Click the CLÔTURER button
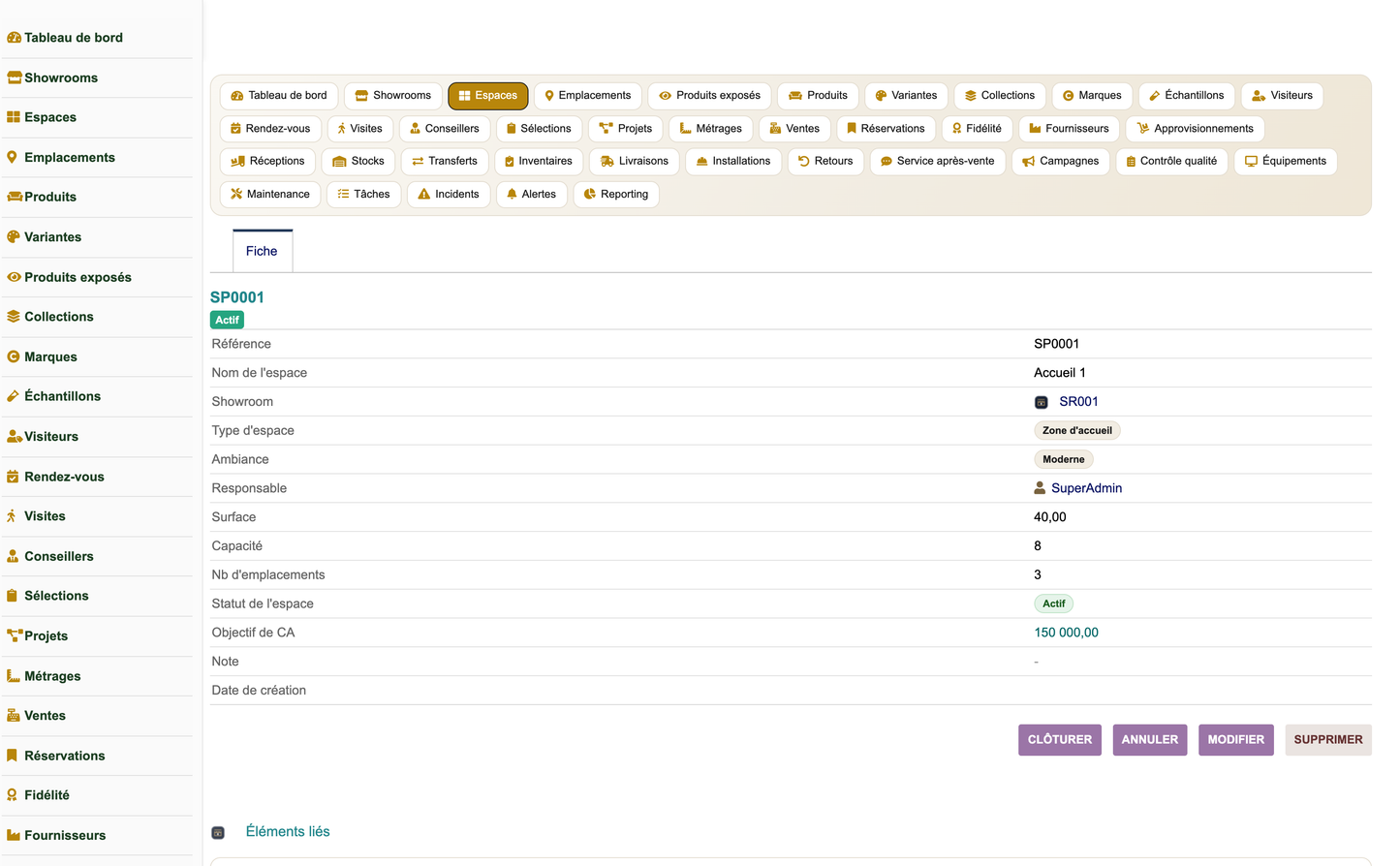 pyautogui.click(x=1060, y=739)
